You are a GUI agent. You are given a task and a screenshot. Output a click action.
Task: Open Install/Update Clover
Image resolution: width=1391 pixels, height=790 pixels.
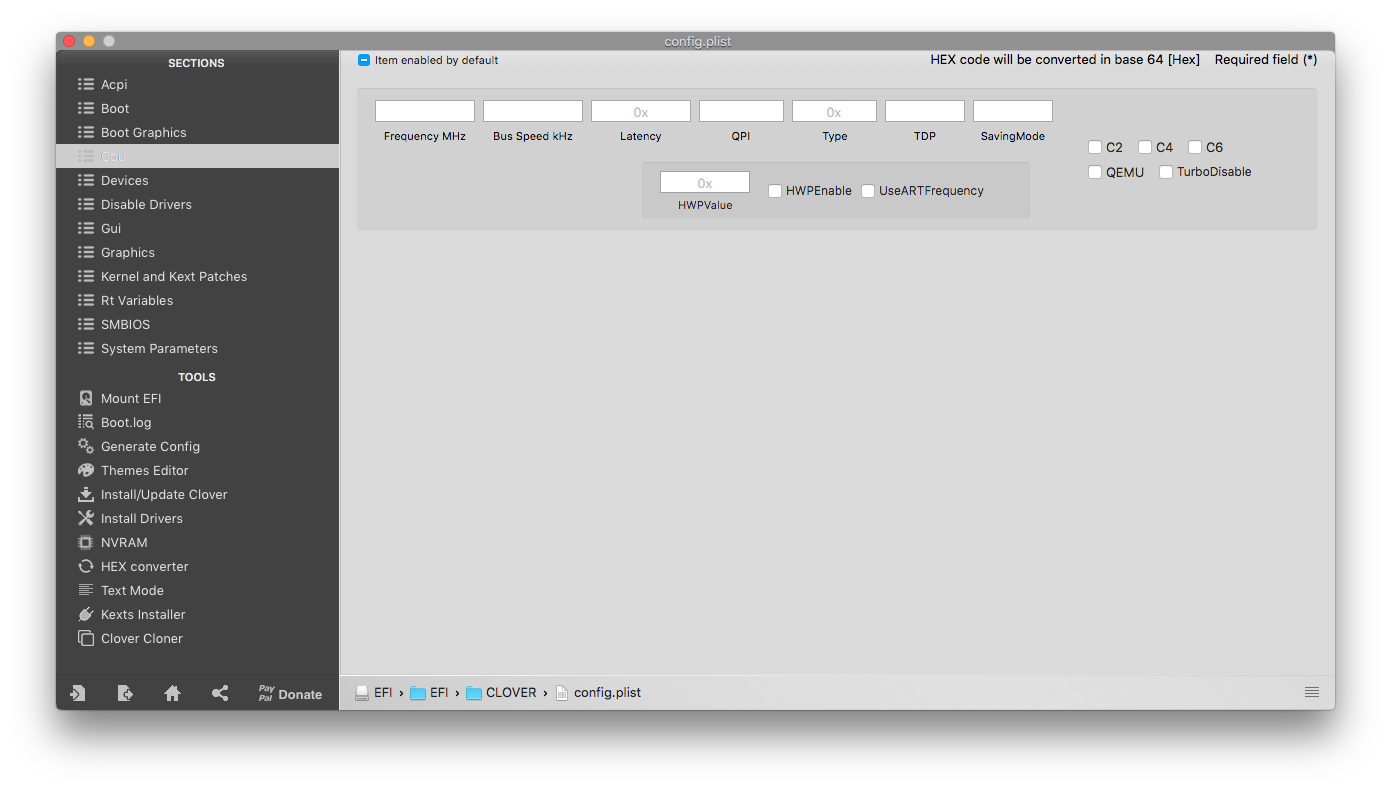pyautogui.click(x=197, y=494)
